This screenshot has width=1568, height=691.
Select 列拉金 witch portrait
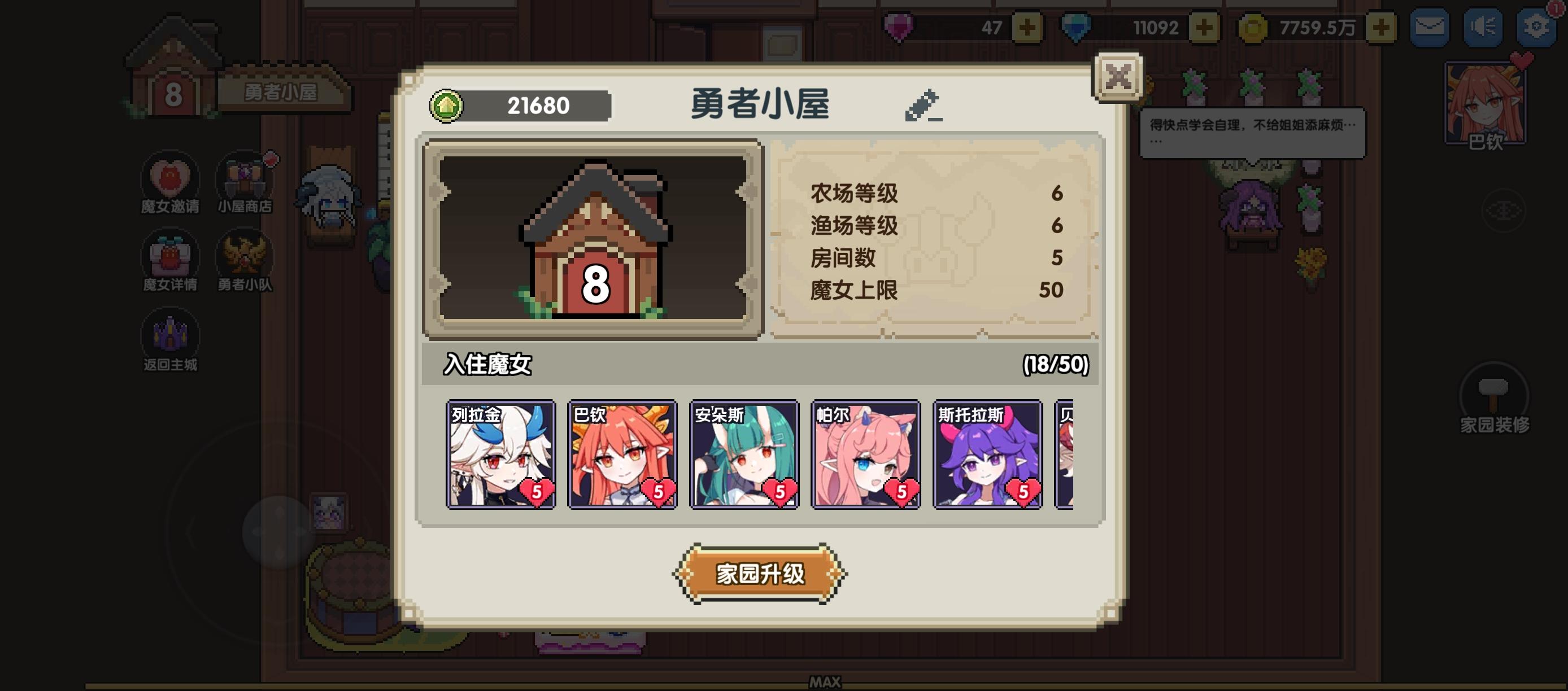coord(500,454)
